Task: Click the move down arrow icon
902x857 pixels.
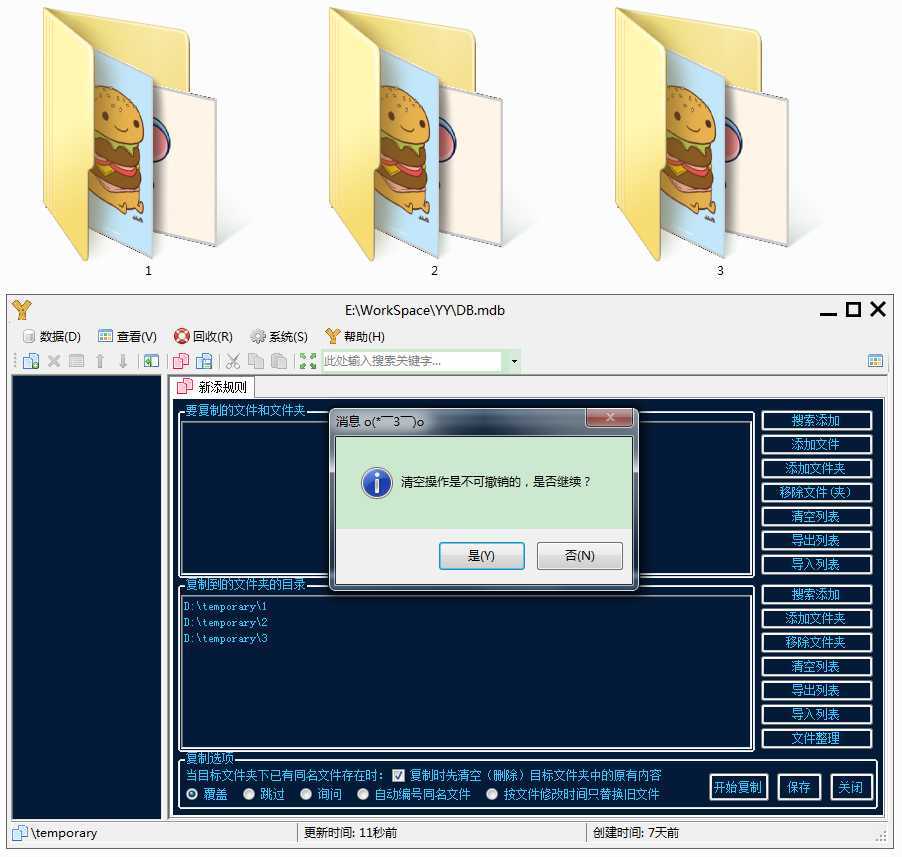Action: point(123,361)
